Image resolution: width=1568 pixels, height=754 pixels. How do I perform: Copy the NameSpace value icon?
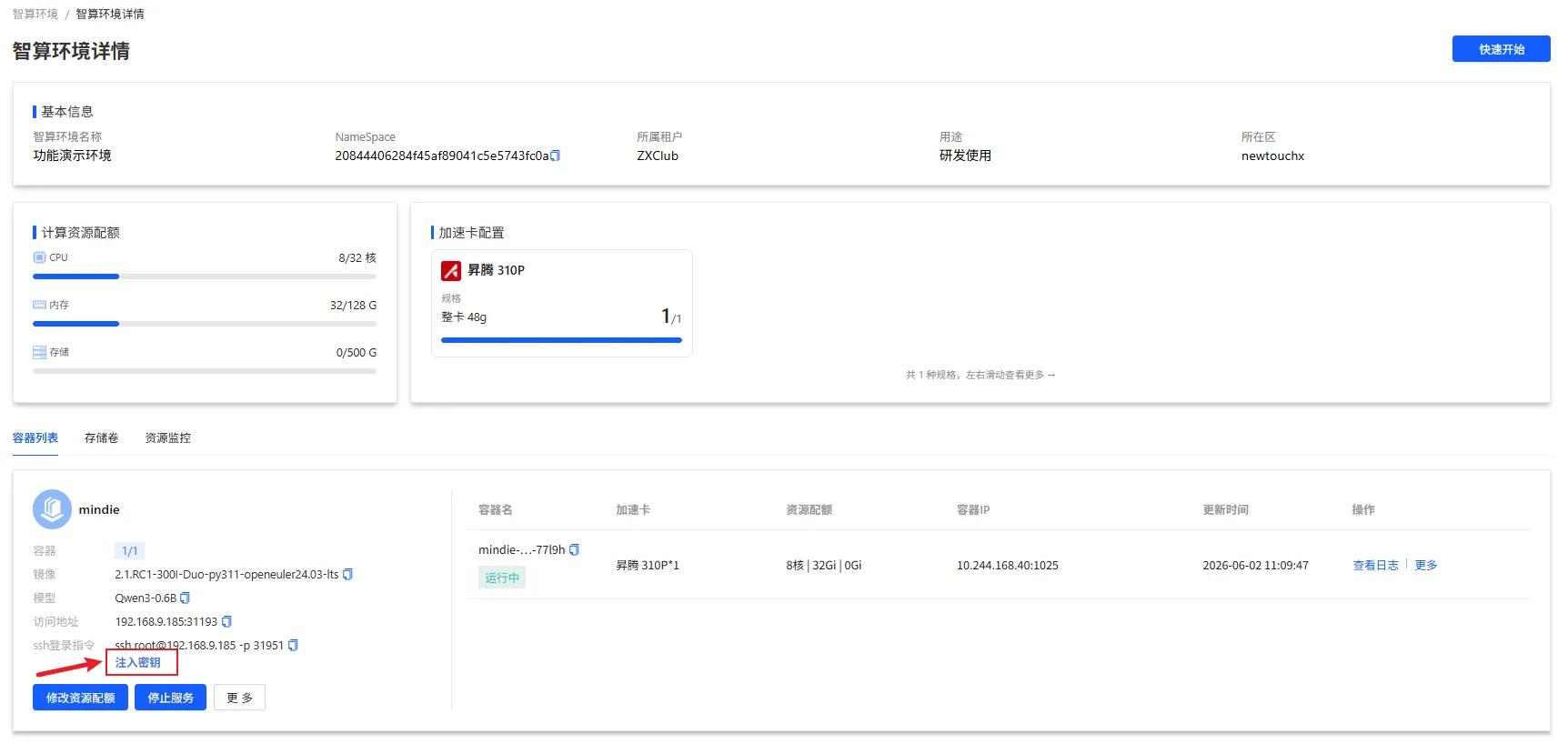(x=556, y=156)
